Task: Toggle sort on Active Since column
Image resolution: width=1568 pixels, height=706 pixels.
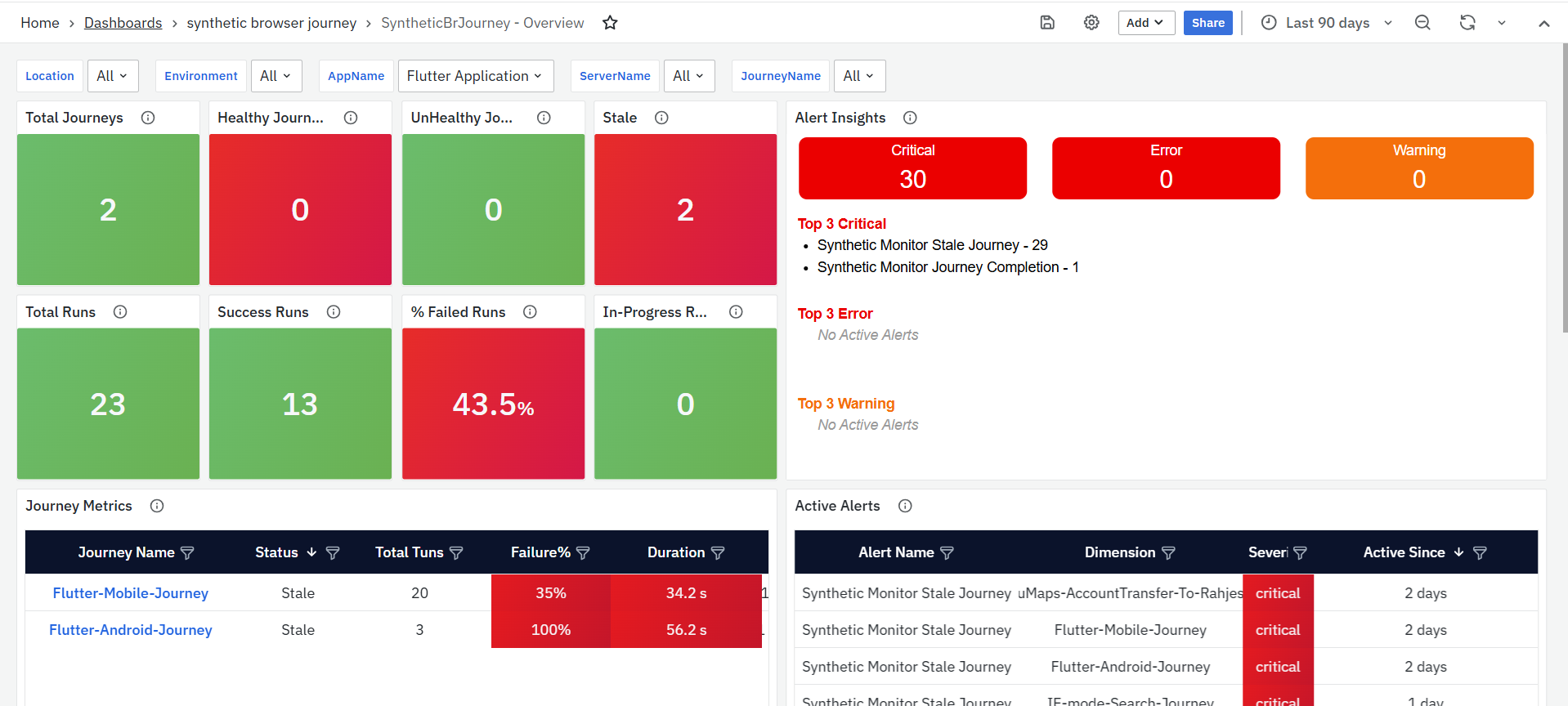Action: click(1458, 552)
